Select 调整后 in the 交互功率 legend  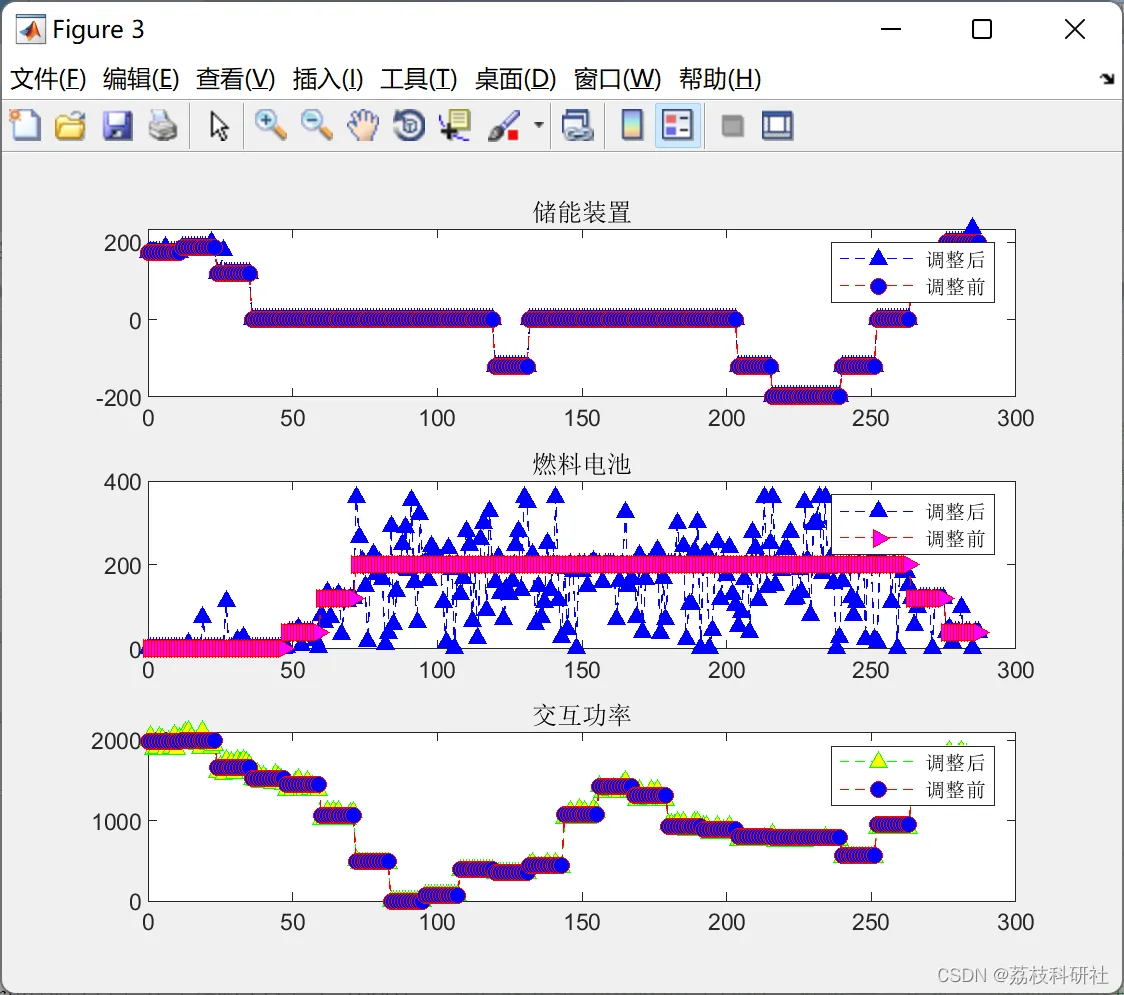(x=955, y=762)
